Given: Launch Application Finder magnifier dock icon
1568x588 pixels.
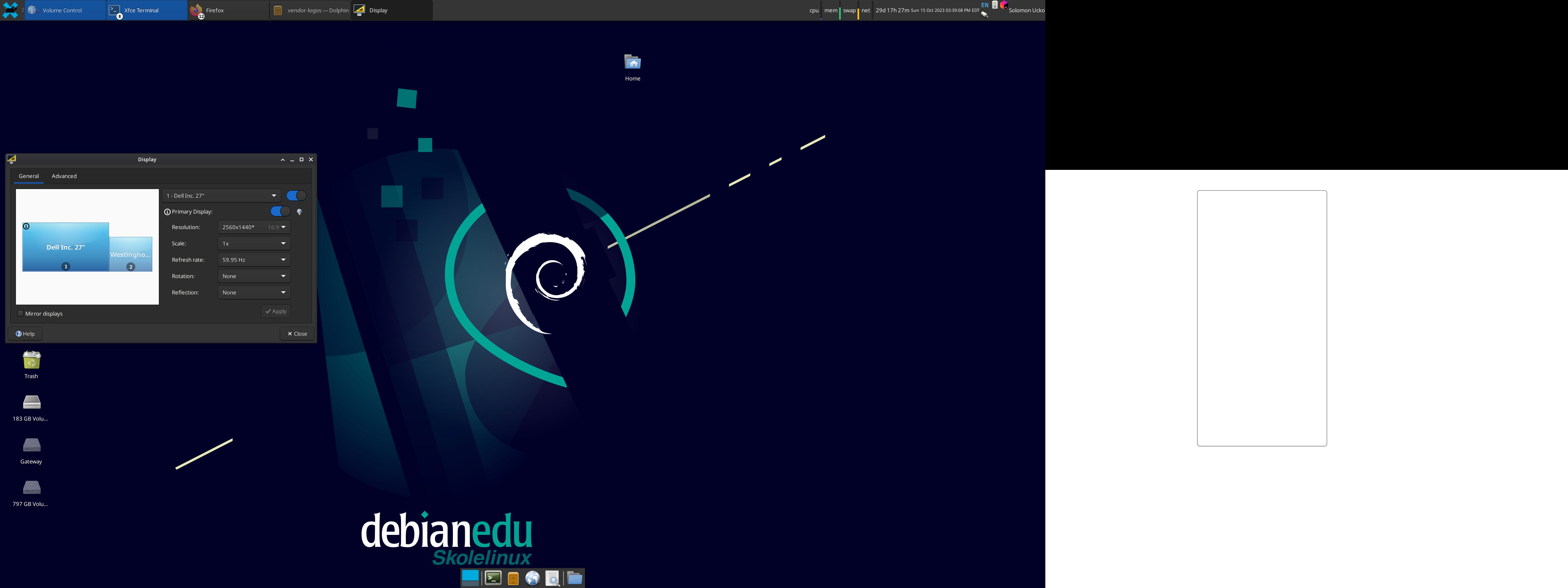Looking at the screenshot, I should tap(552, 578).
